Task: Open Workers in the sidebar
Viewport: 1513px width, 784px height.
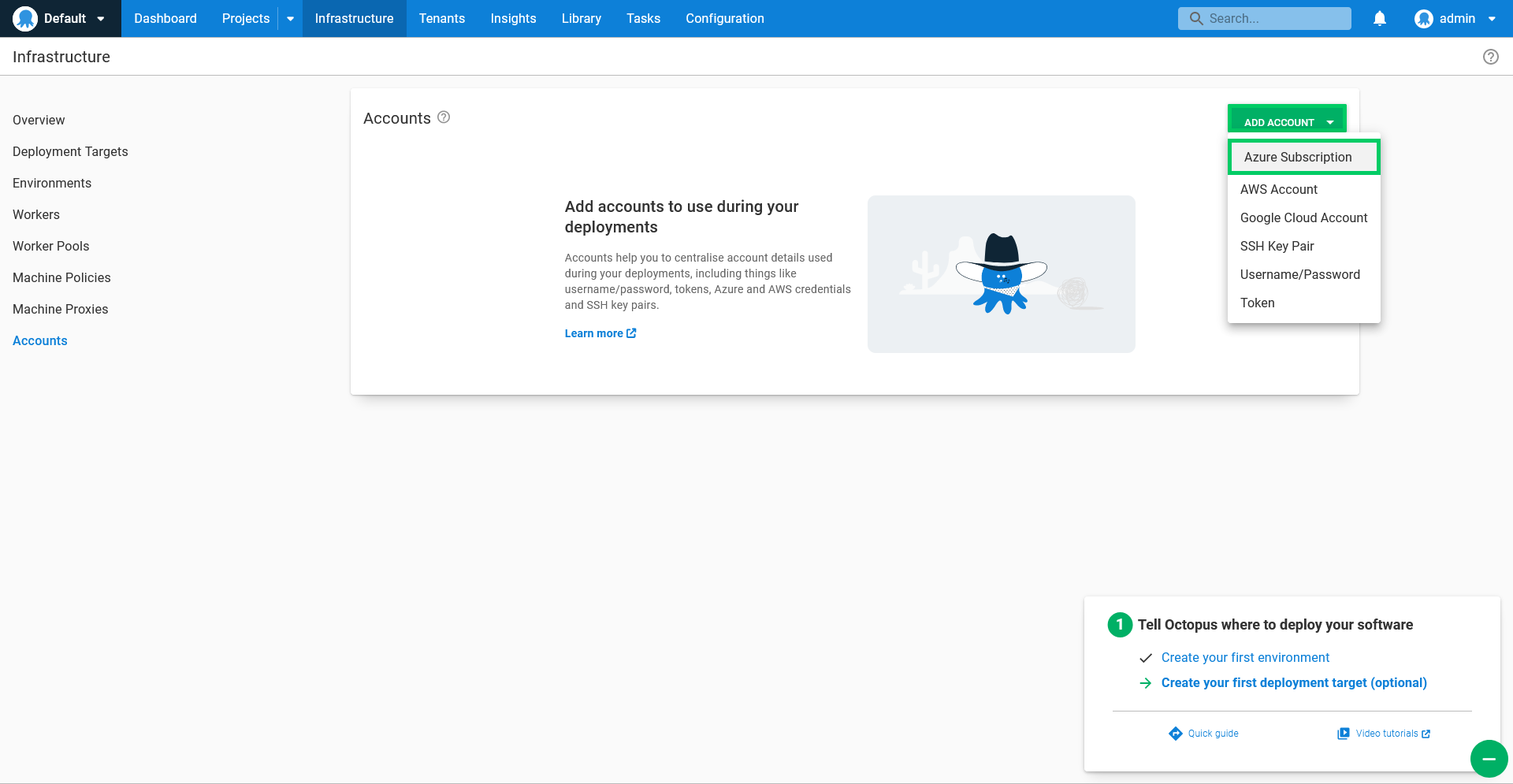Action: (36, 214)
